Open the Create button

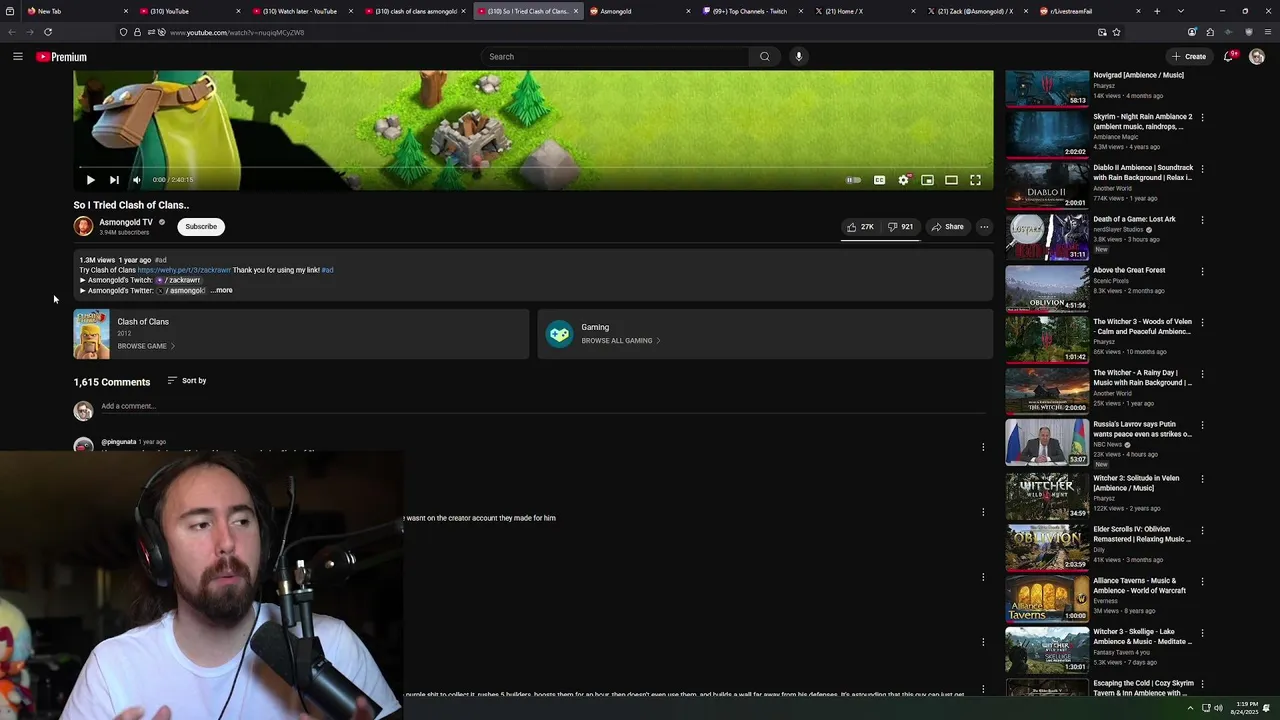coord(1189,57)
